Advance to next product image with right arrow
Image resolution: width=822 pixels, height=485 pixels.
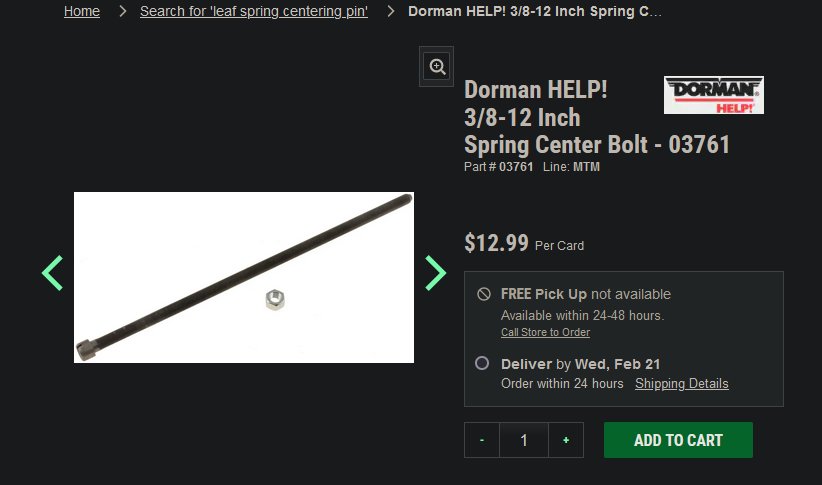pyautogui.click(x=435, y=273)
